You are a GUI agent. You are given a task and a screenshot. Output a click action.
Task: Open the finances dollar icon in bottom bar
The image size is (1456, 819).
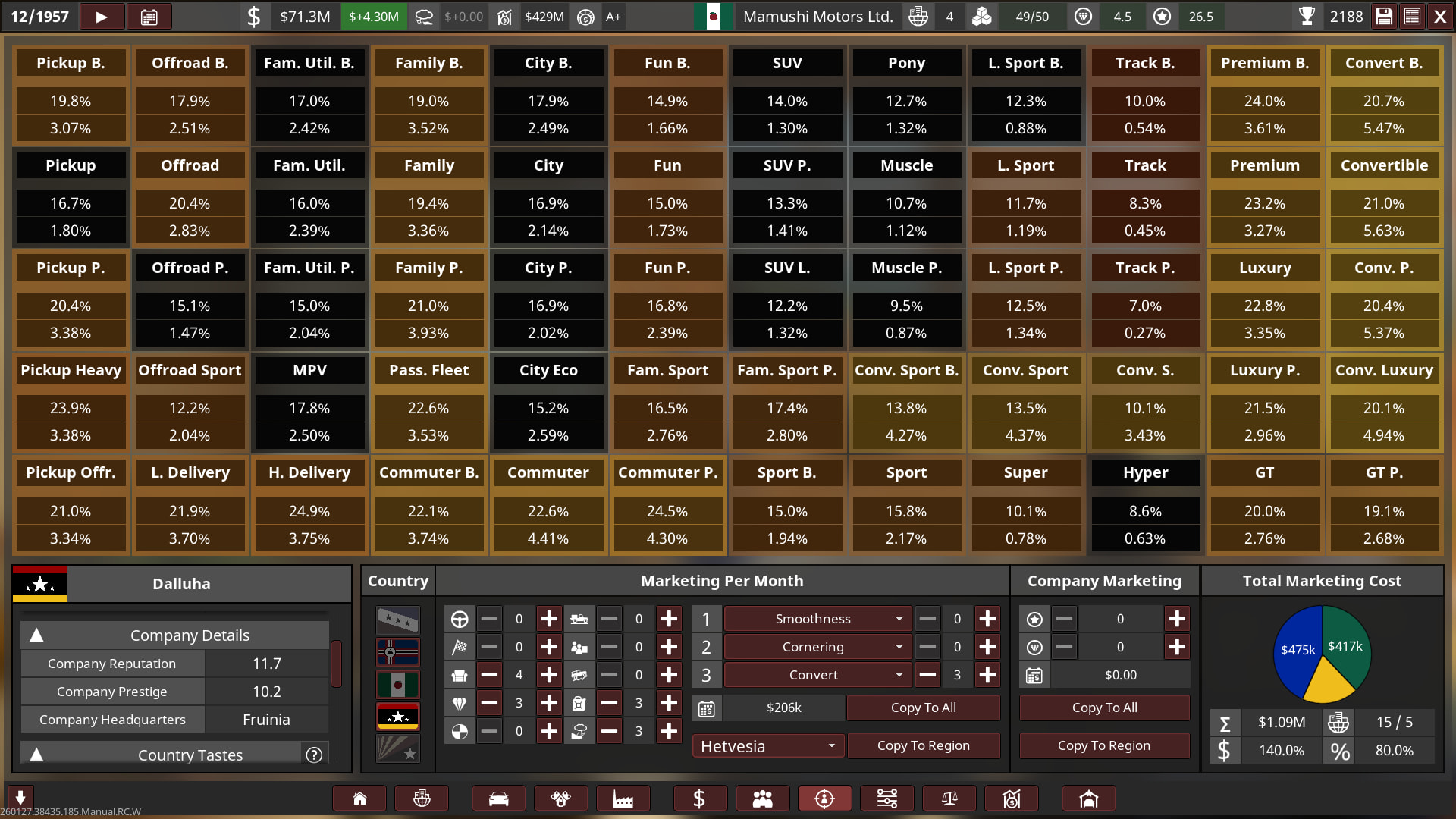[699, 799]
